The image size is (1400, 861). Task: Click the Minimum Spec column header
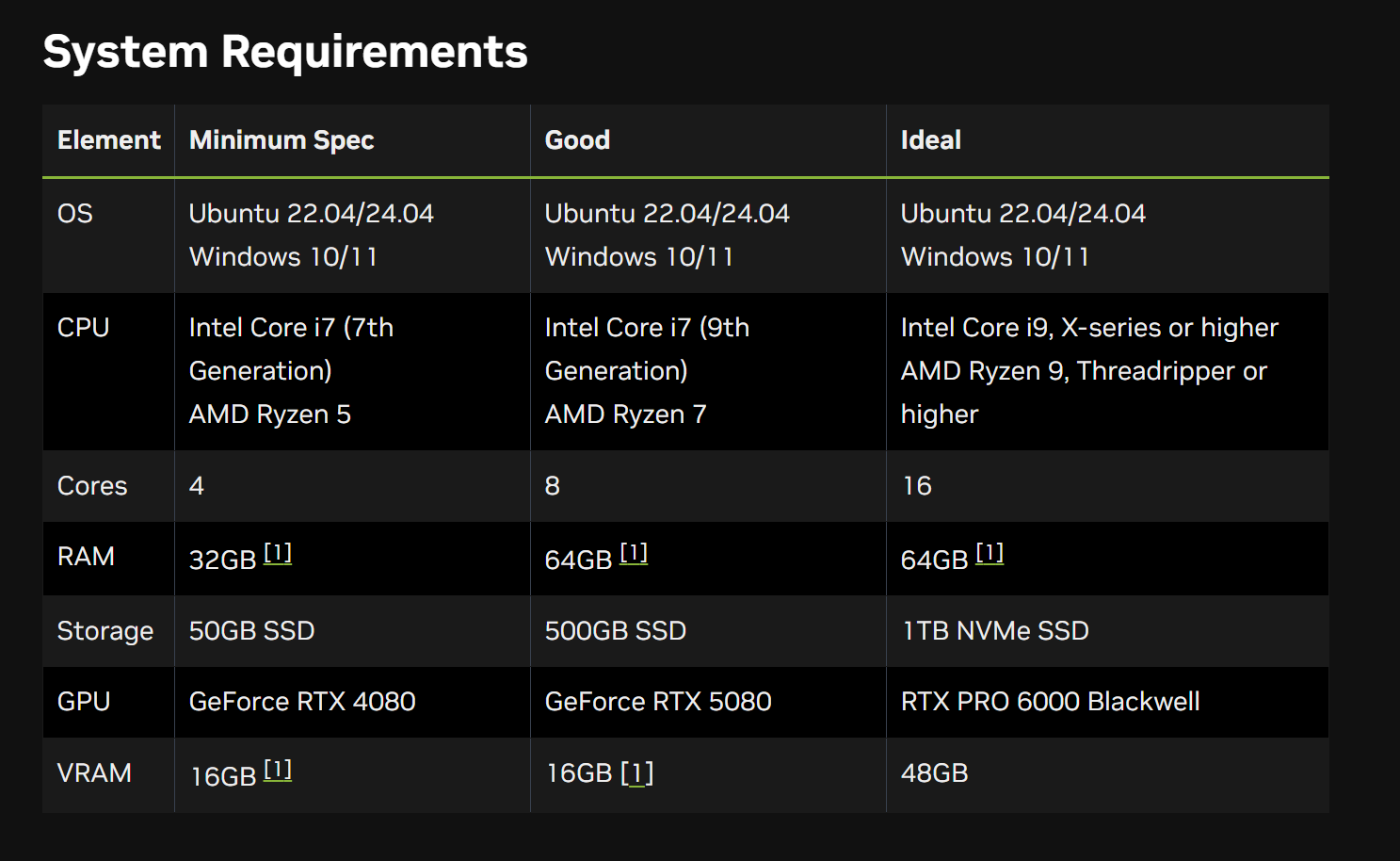tap(282, 140)
